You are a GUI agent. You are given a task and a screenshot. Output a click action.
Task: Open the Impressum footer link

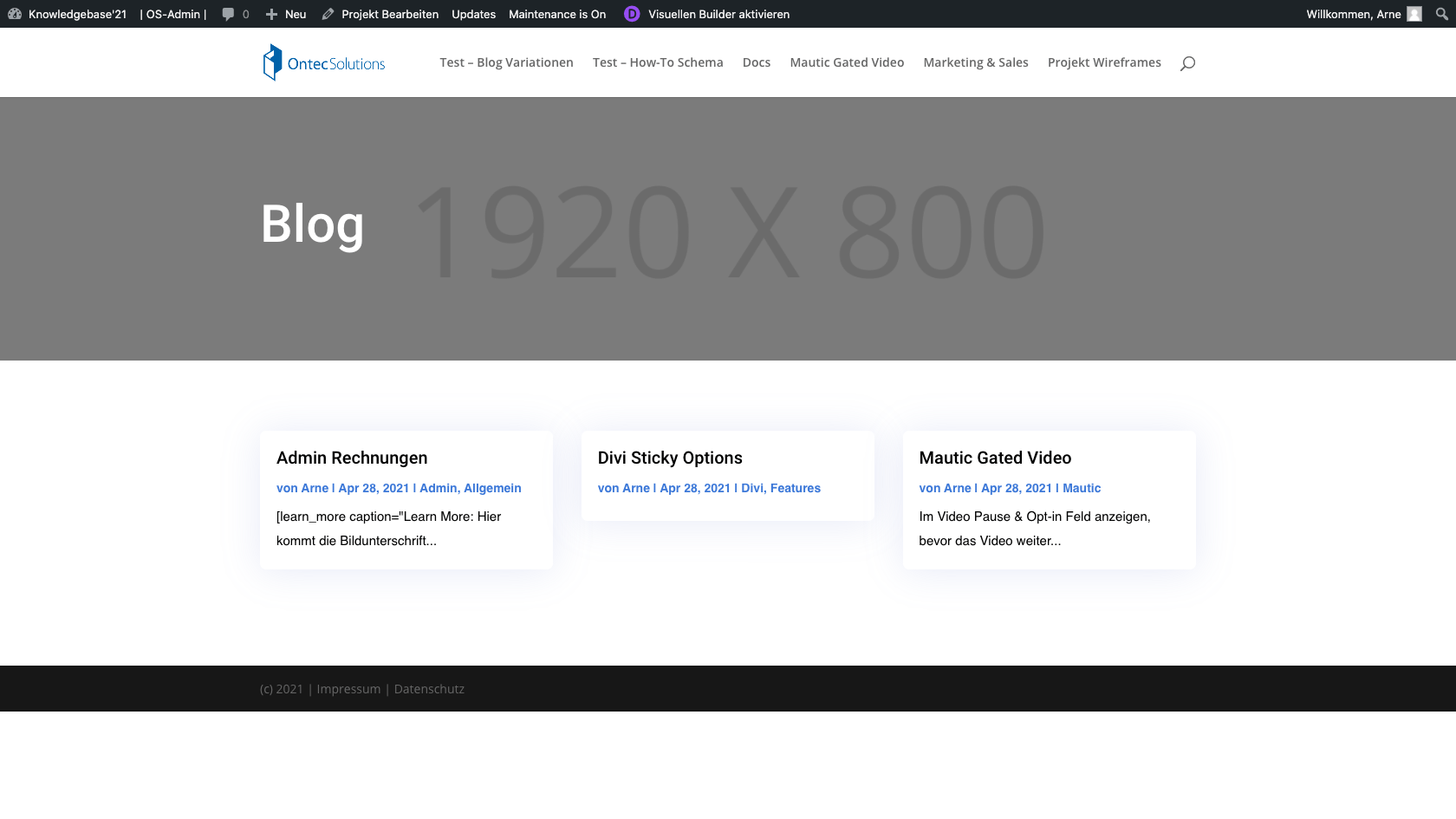point(348,689)
